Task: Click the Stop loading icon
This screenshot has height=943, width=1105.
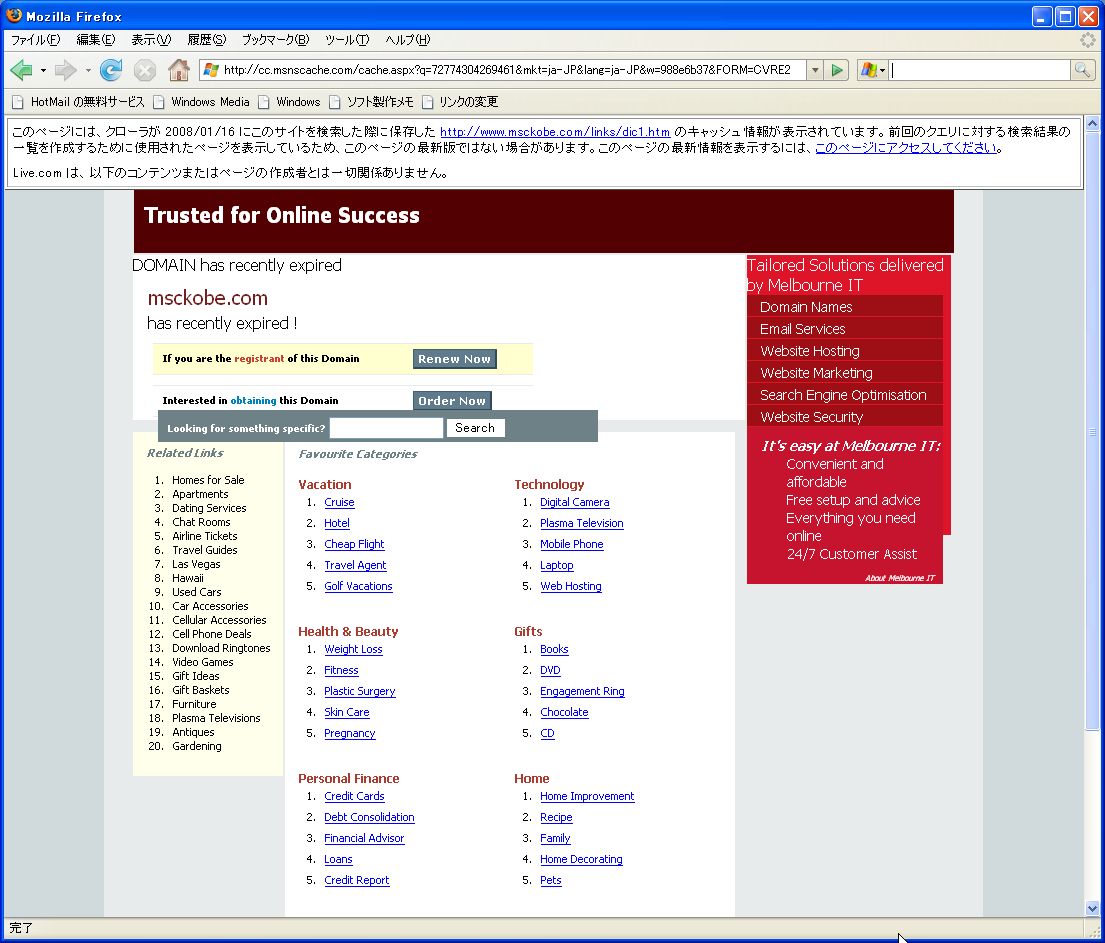Action: click(144, 70)
